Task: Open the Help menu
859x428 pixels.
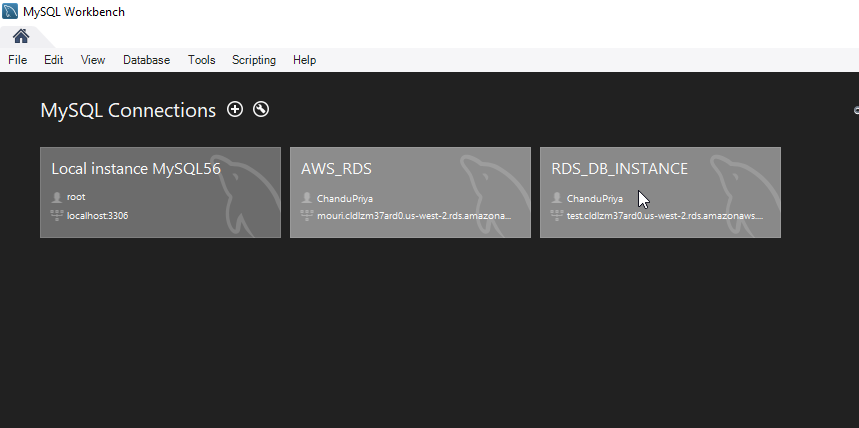Action: coord(305,60)
